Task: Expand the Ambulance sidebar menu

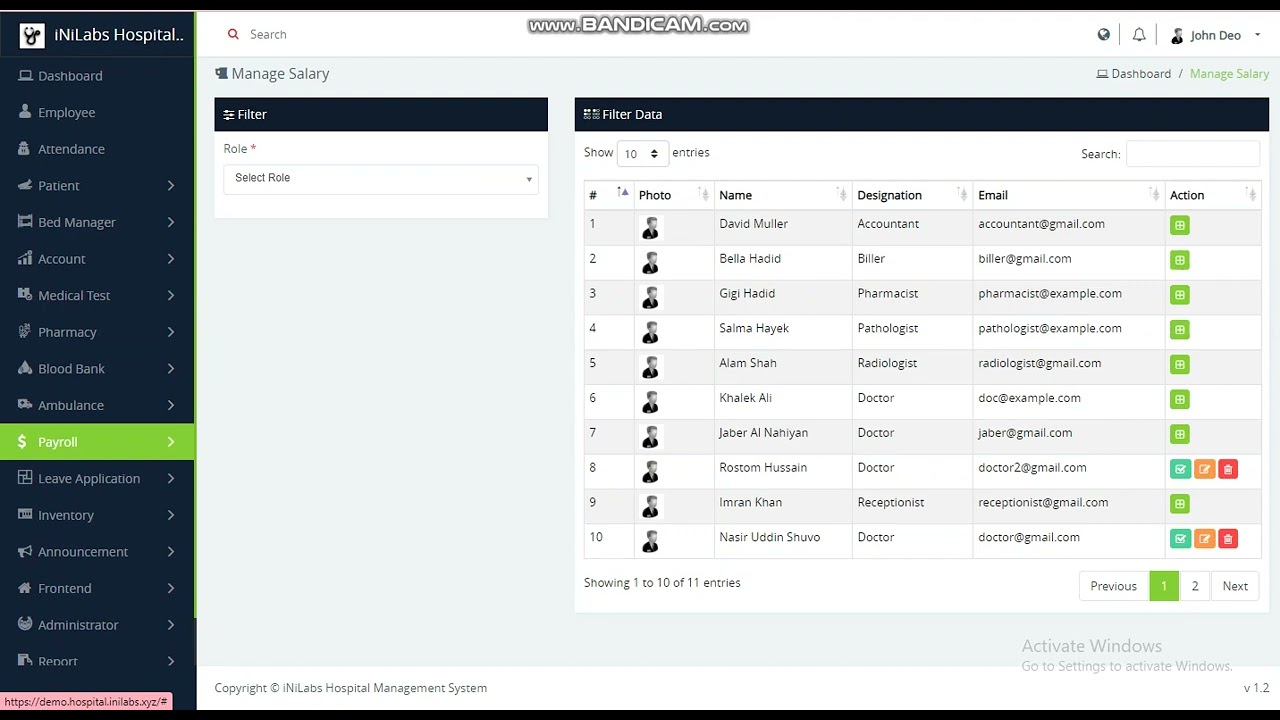Action: 97,405
